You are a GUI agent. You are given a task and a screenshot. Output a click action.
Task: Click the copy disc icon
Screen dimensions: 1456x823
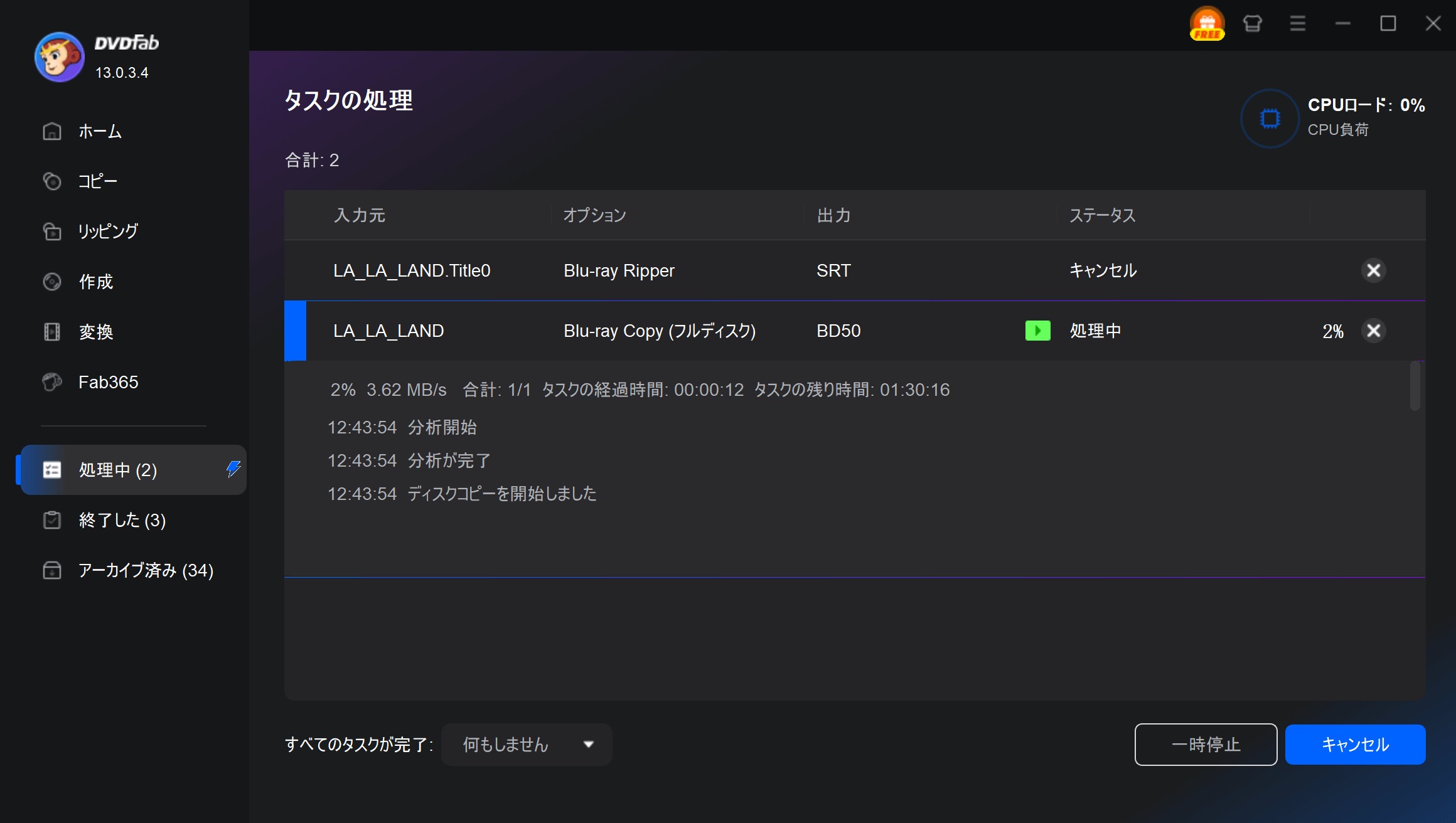(52, 181)
